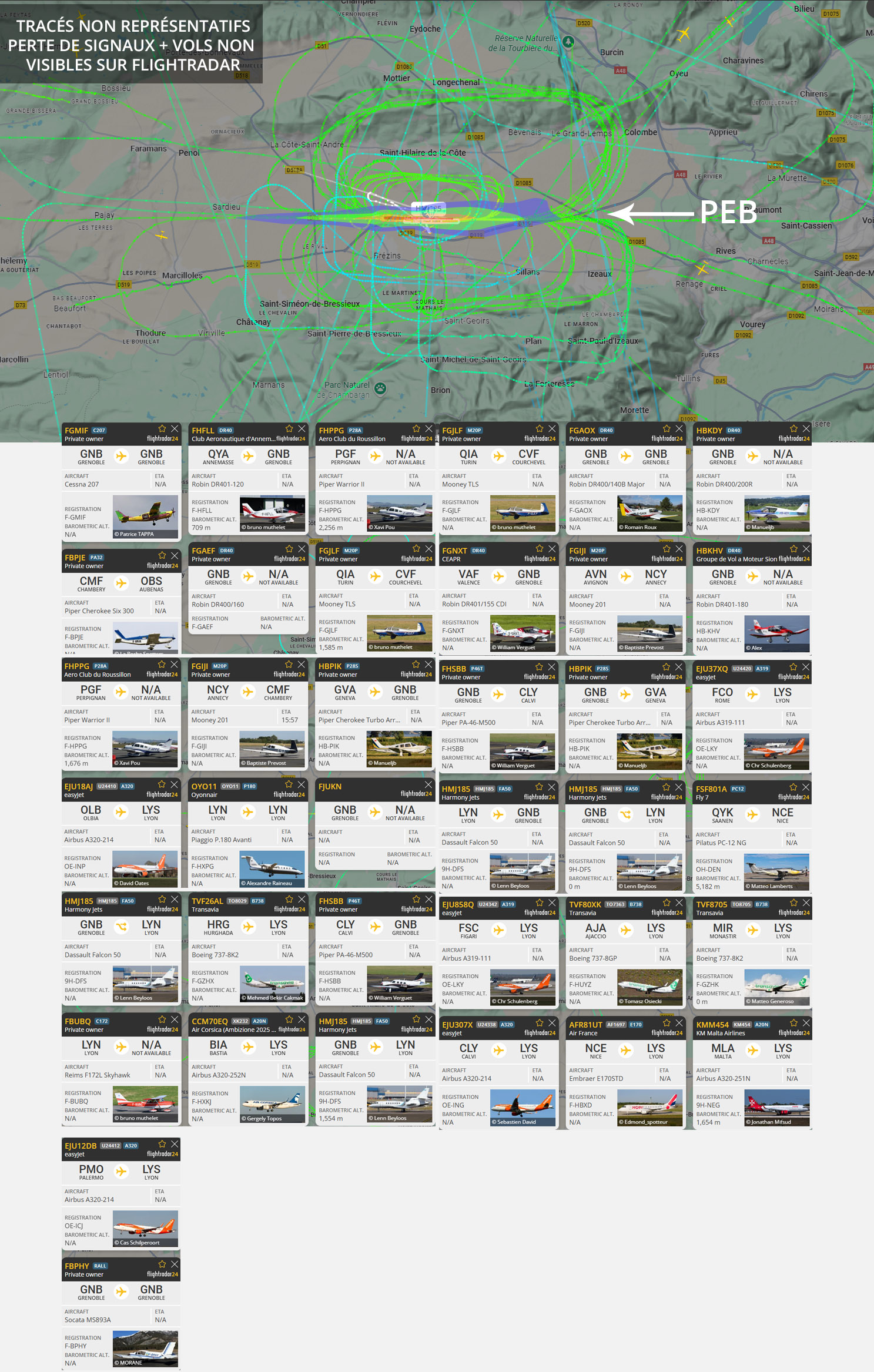Open MLA Malta origin on KMM454 card

tap(722, 1051)
